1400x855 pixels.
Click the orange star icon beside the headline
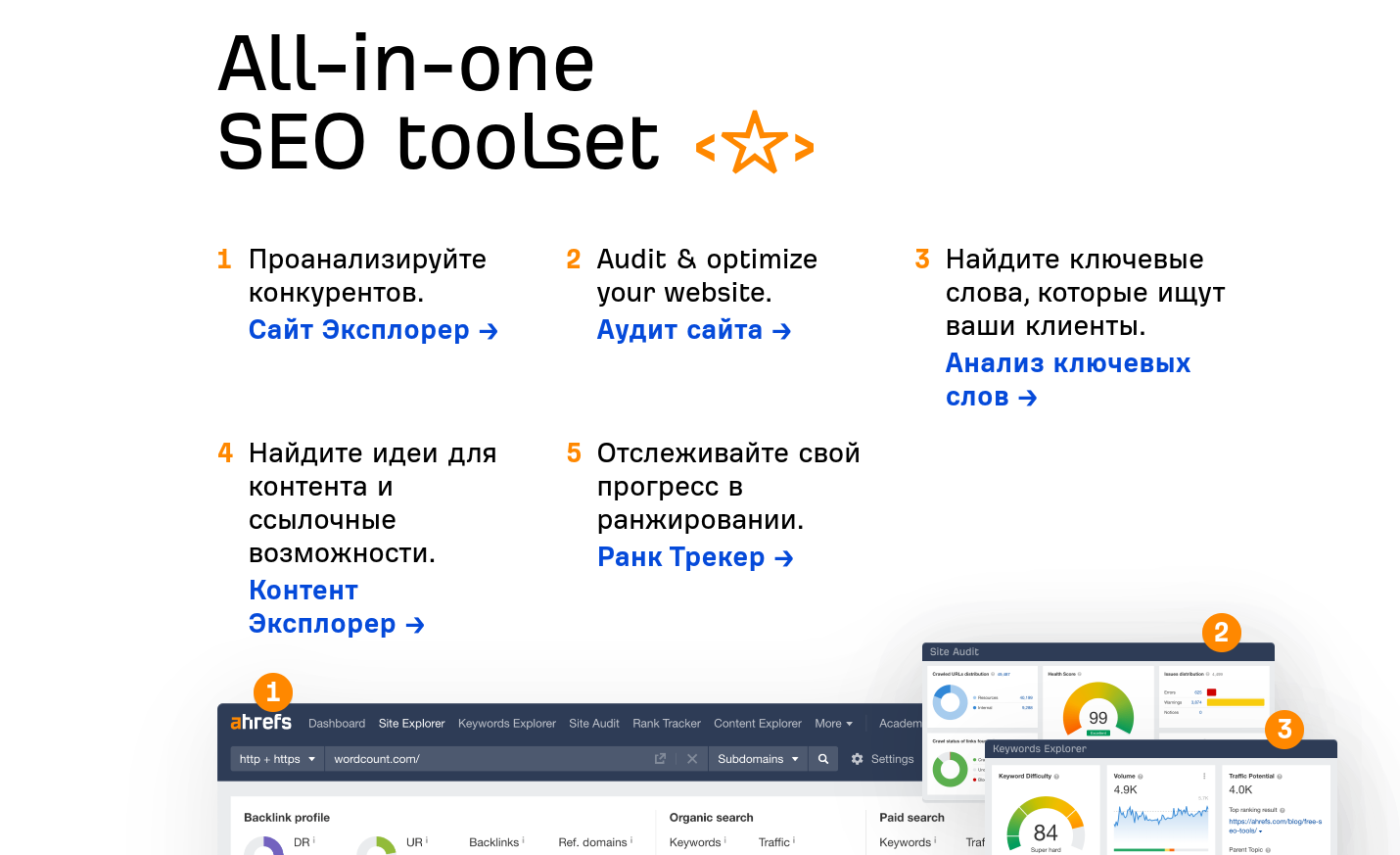pos(755,143)
